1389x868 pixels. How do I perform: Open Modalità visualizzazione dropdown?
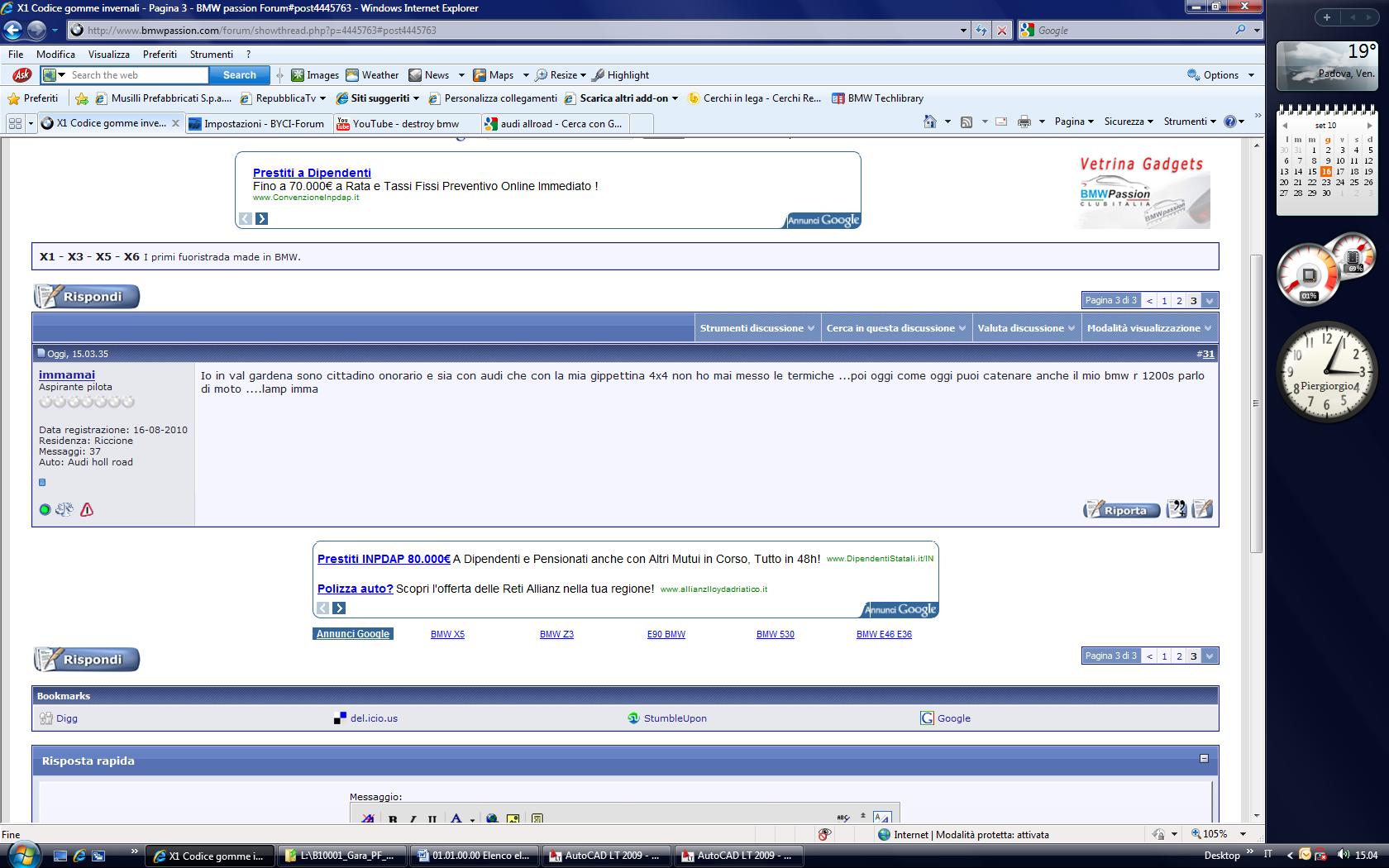coord(1149,328)
